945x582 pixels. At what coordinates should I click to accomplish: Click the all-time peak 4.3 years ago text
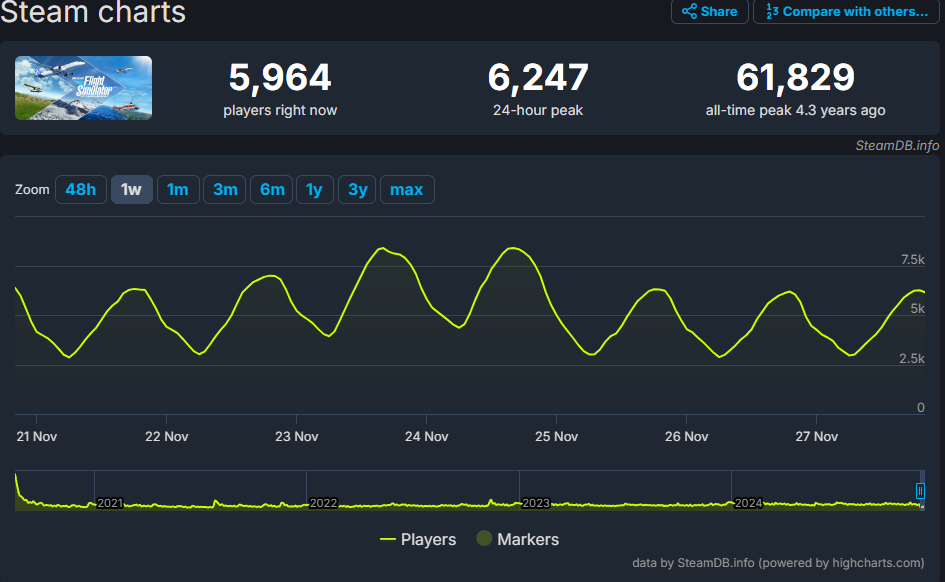pyautogui.click(x=796, y=110)
